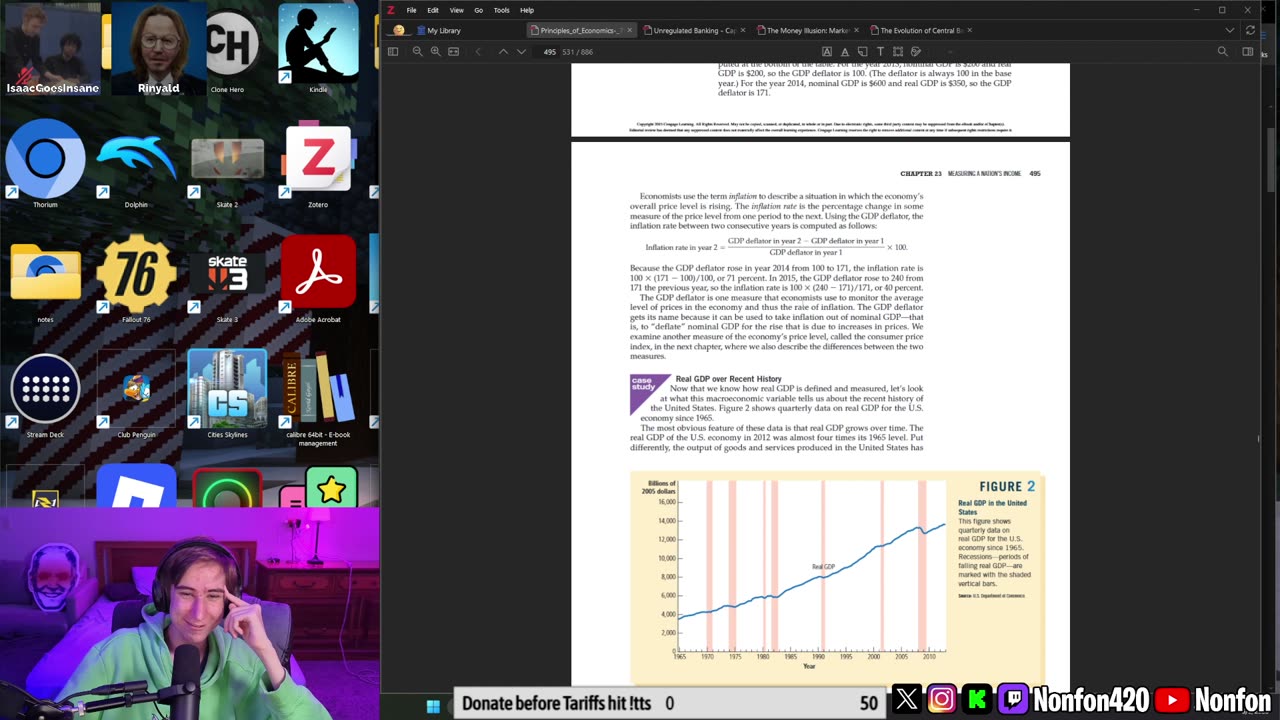Close the Principles_of_Economics tab
The image size is (1280, 720).
coord(629,31)
